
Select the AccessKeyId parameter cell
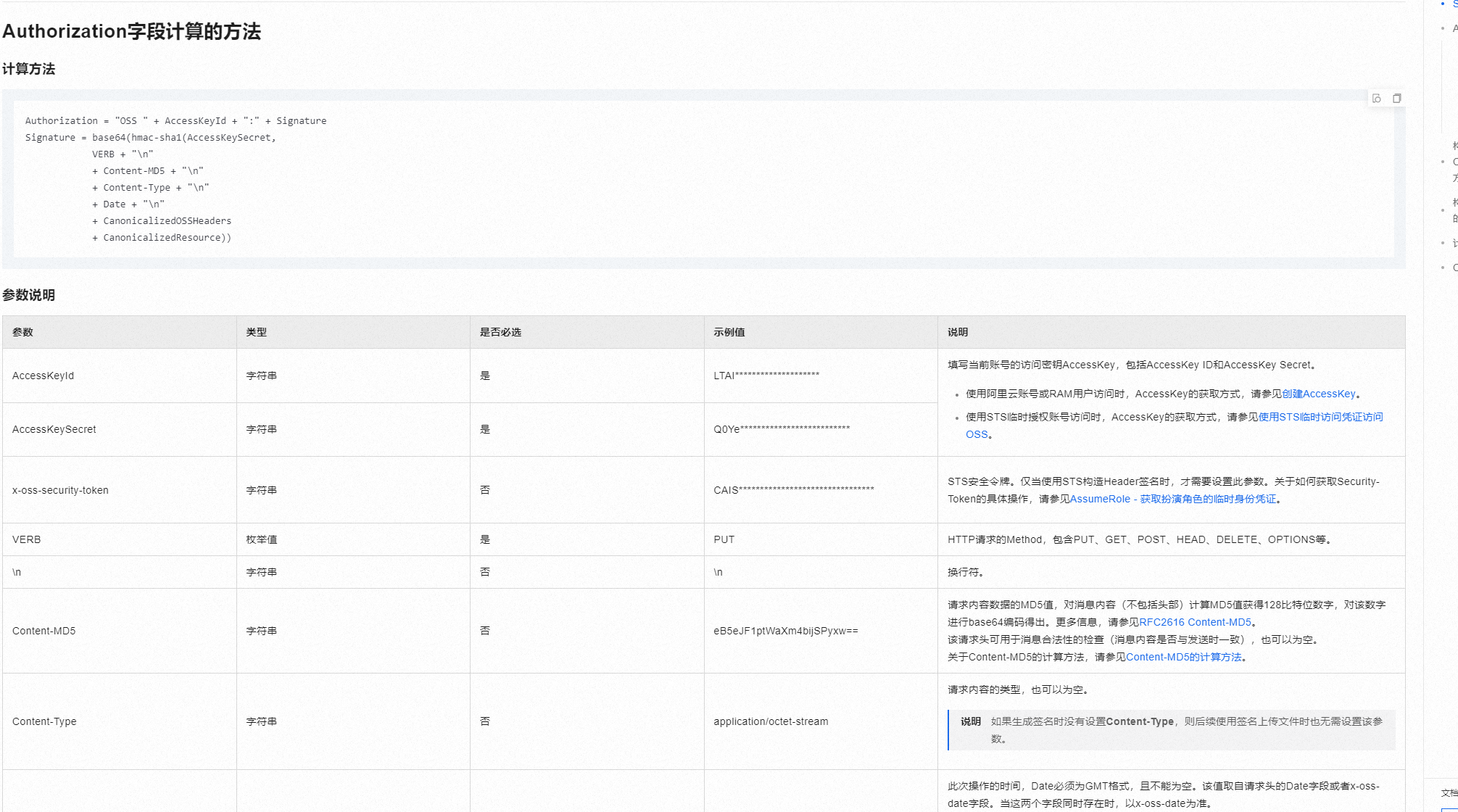[120, 376]
